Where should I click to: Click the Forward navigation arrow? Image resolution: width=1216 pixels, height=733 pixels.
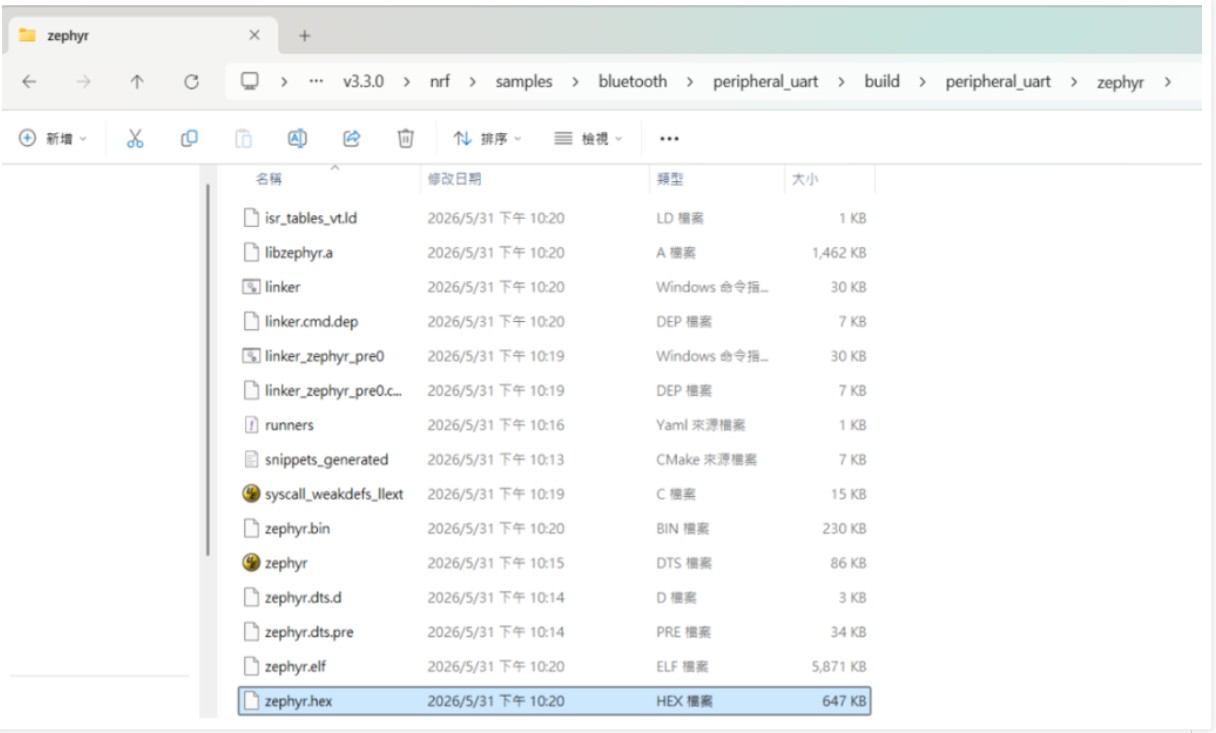point(83,82)
